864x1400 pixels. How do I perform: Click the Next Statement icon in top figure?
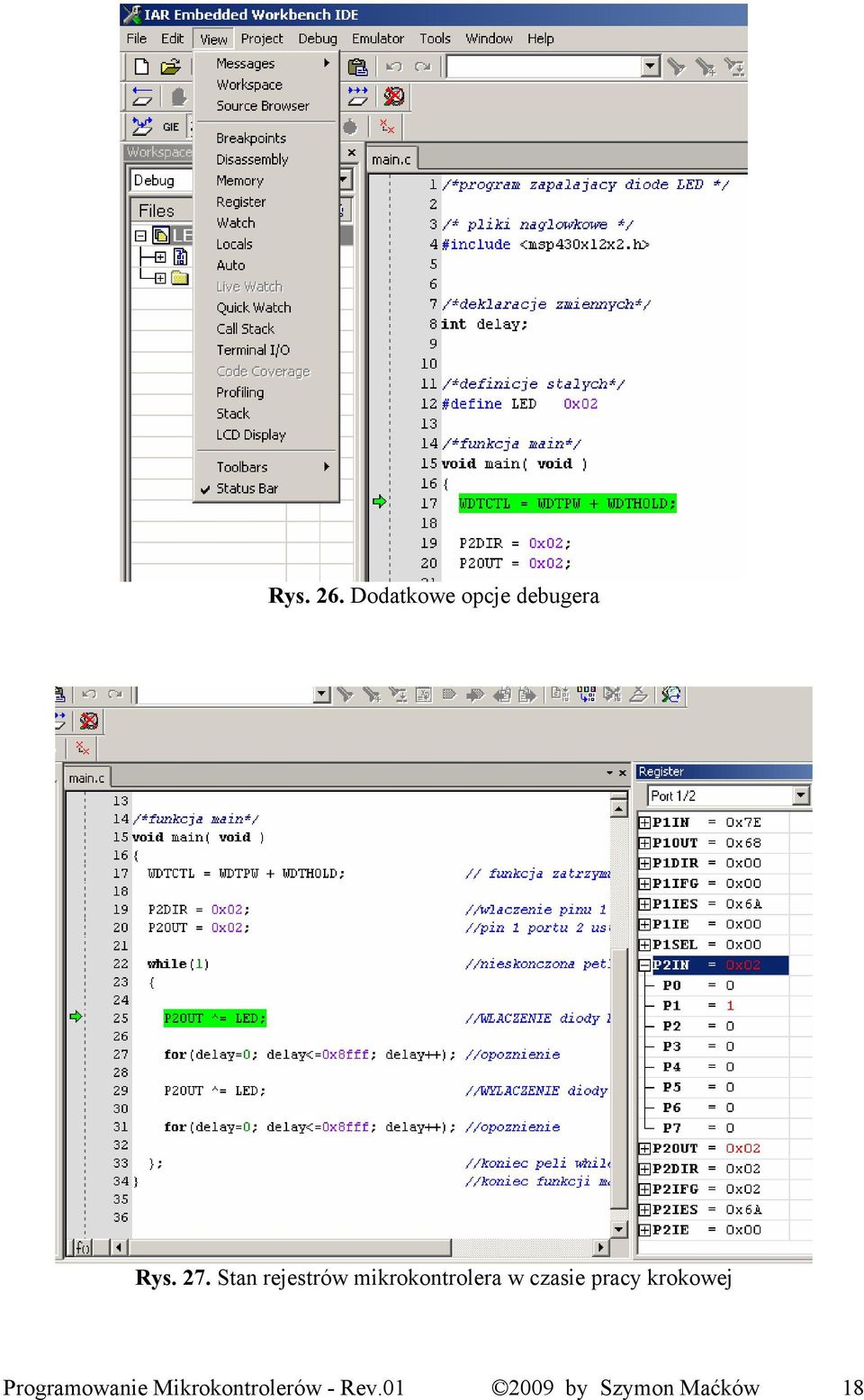pos(358,95)
